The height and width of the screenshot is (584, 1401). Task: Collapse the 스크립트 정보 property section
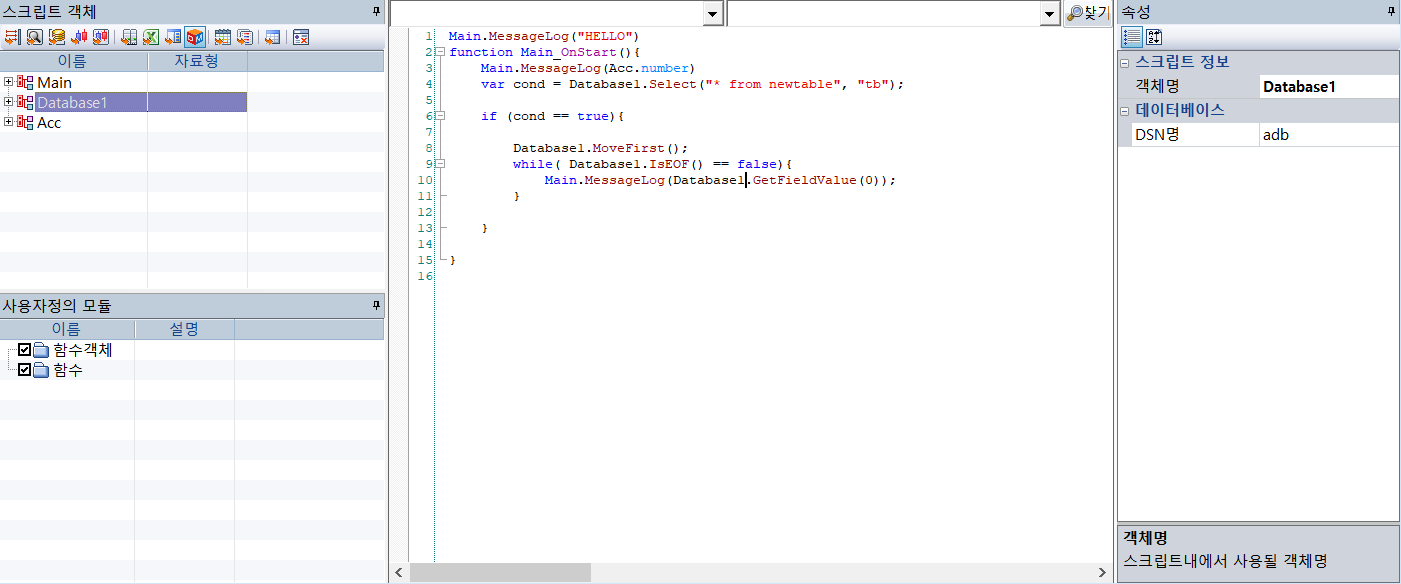(x=1125, y=62)
